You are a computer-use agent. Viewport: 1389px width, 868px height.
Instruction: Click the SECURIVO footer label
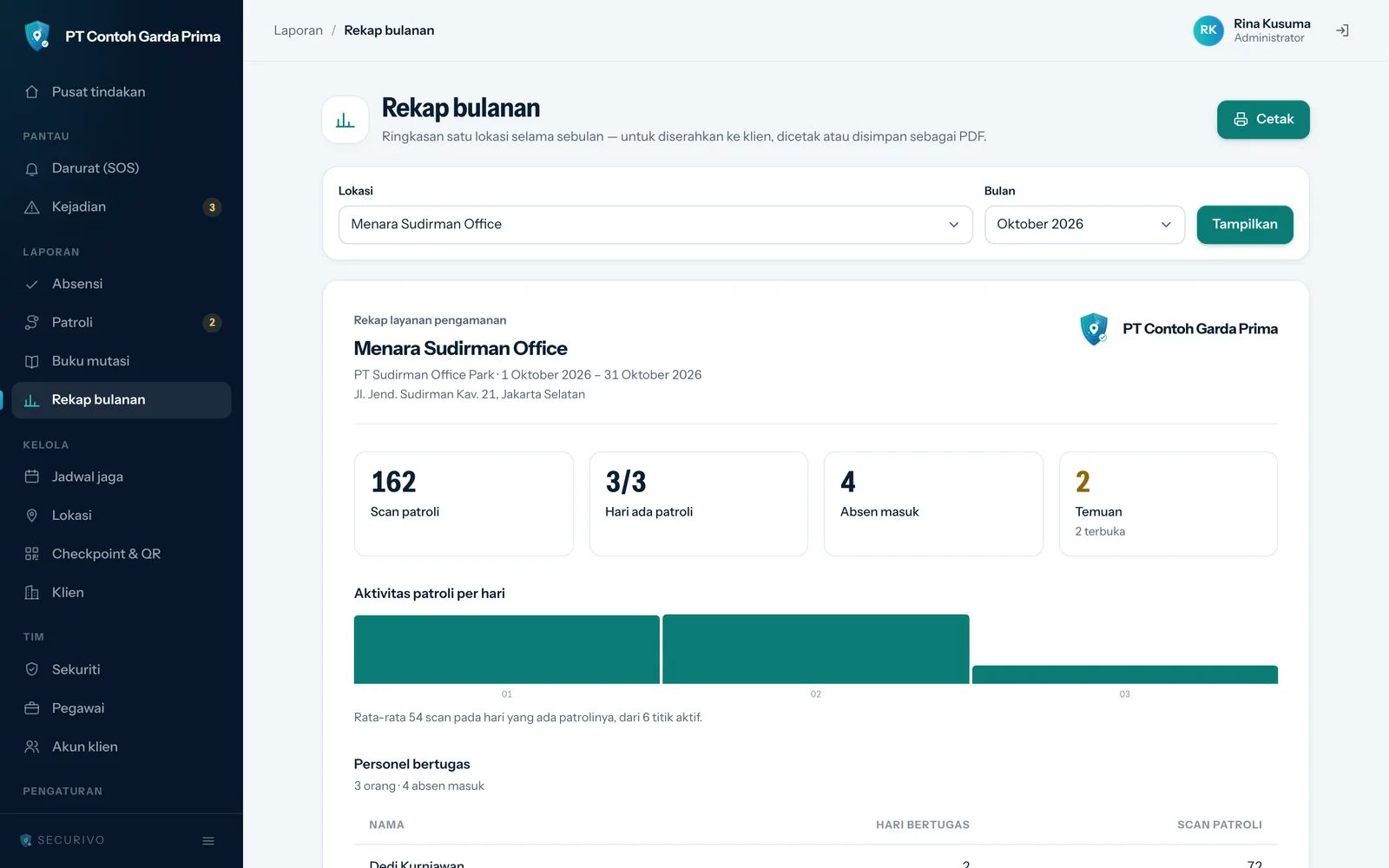63,840
